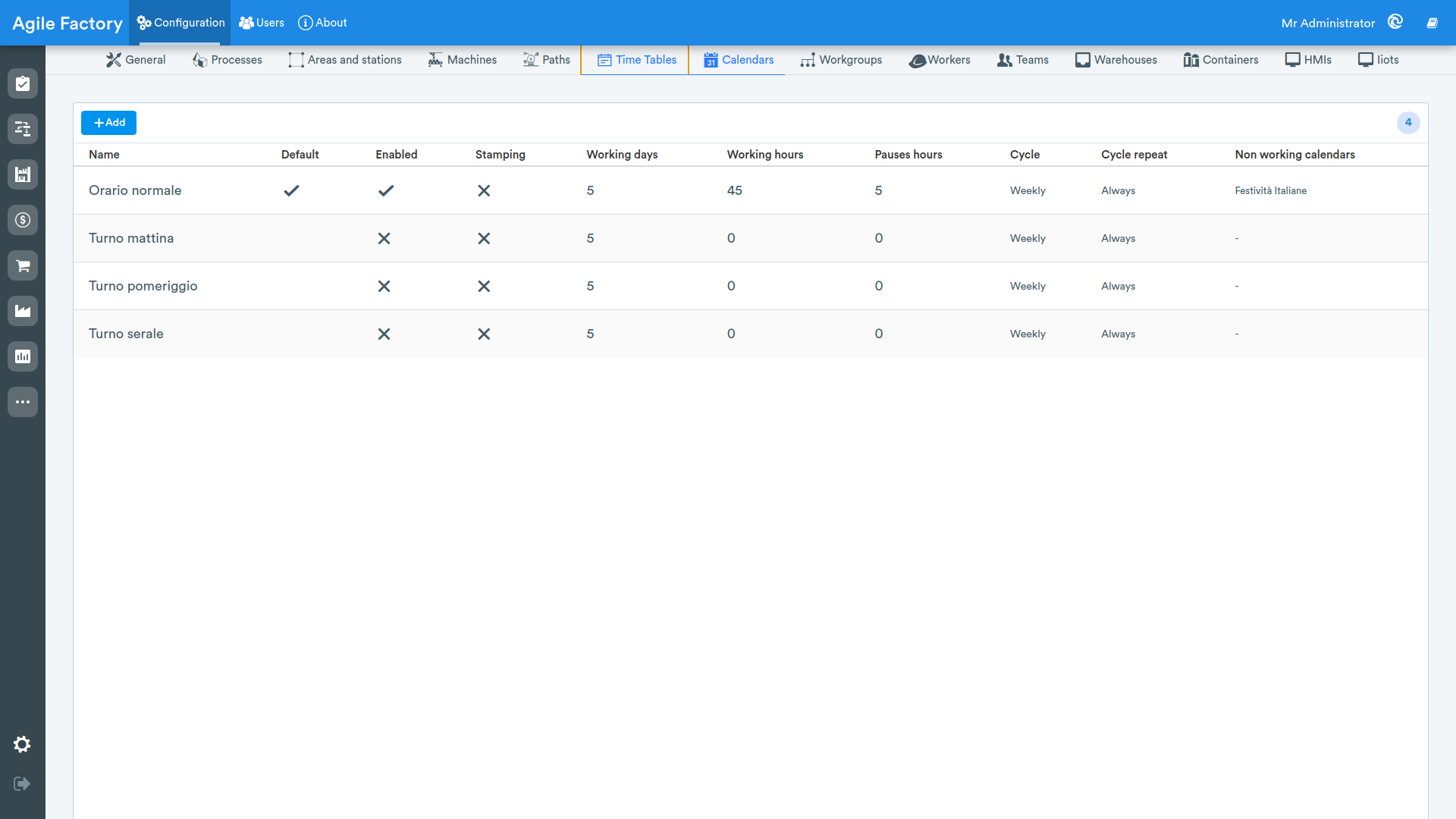Click the logout icon in sidebar
The height and width of the screenshot is (819, 1456).
coord(22,783)
